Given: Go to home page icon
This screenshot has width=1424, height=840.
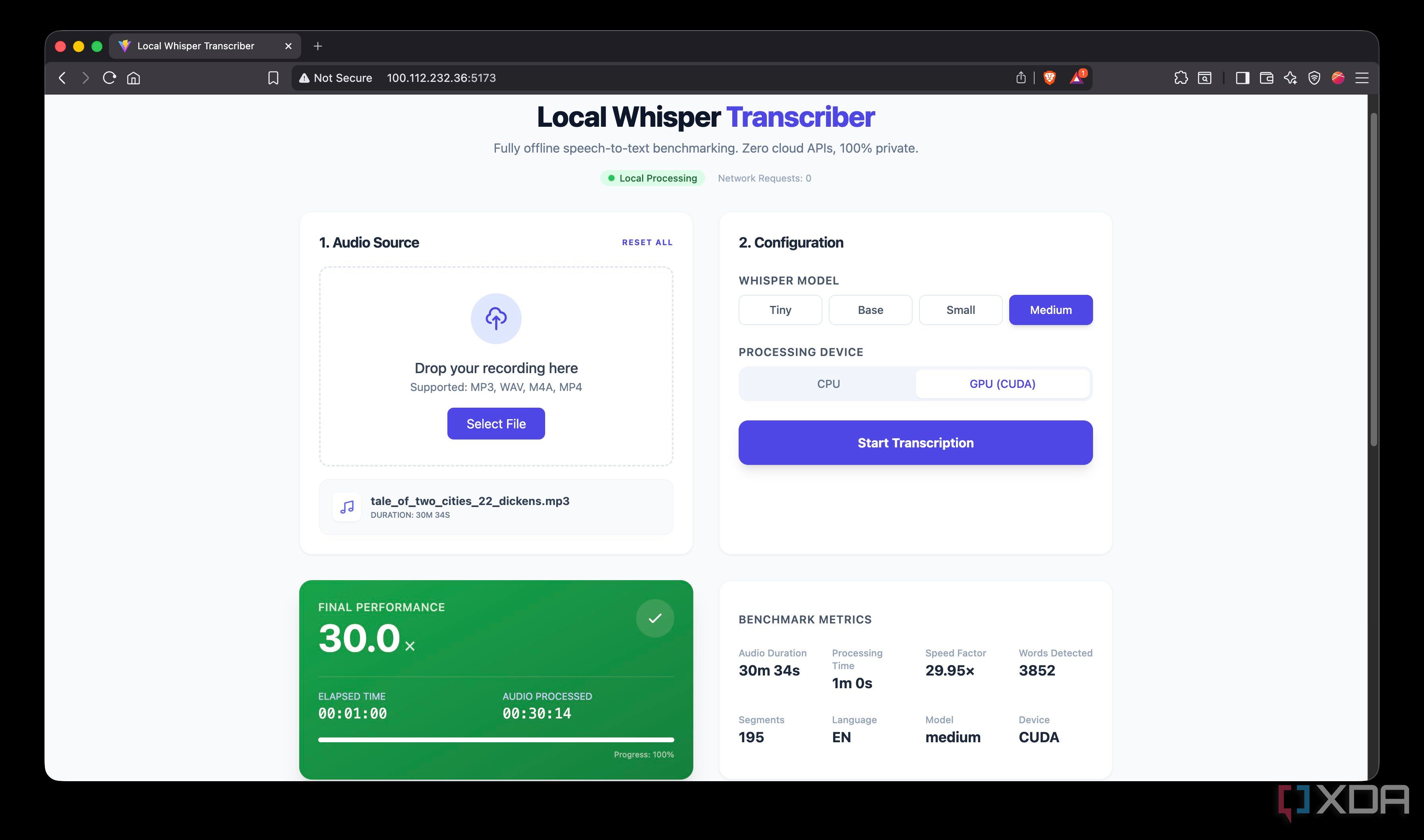Looking at the screenshot, I should click(x=133, y=78).
